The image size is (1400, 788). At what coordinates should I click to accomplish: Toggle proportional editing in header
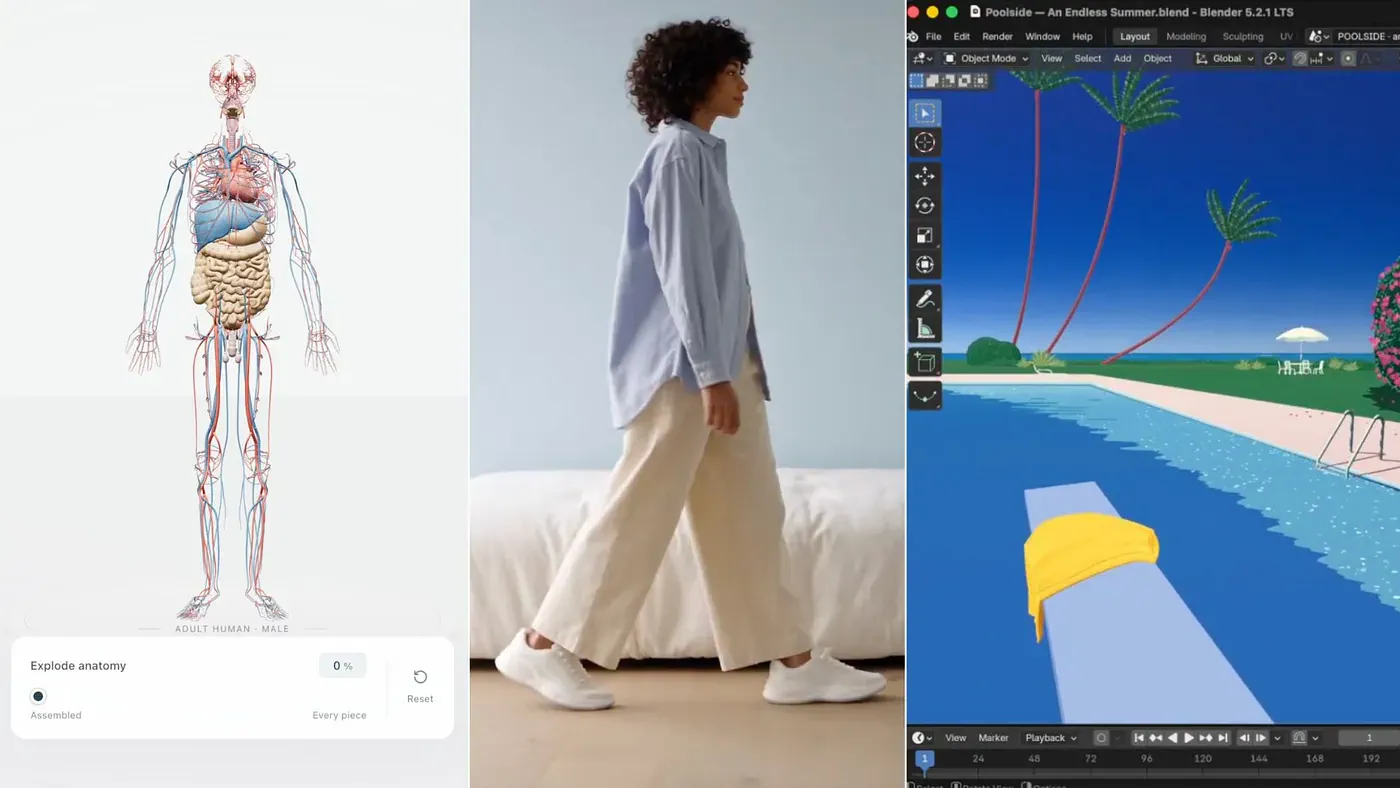[1348, 59]
